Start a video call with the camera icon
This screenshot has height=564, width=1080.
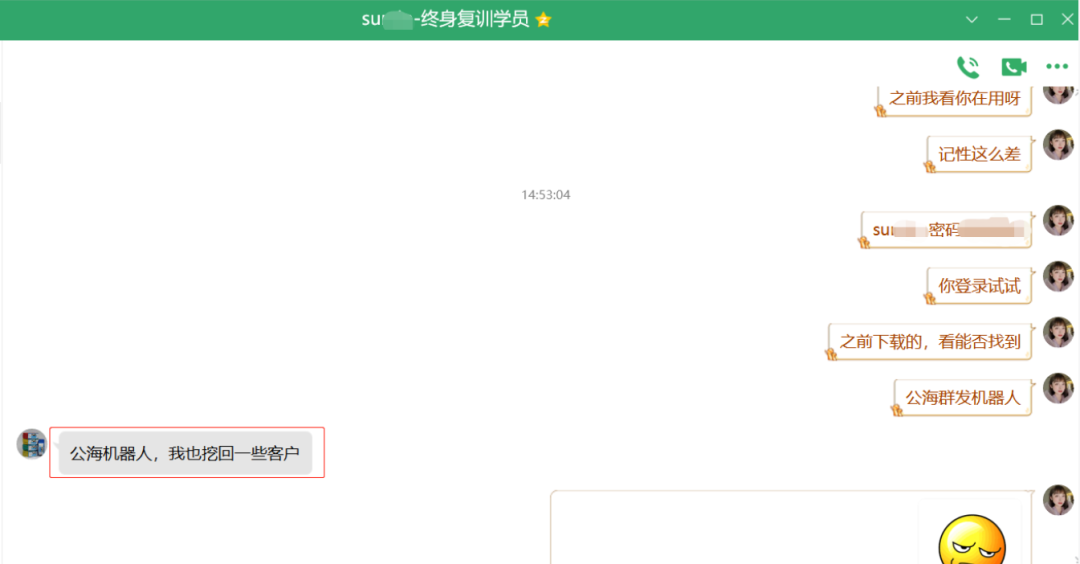point(1014,67)
